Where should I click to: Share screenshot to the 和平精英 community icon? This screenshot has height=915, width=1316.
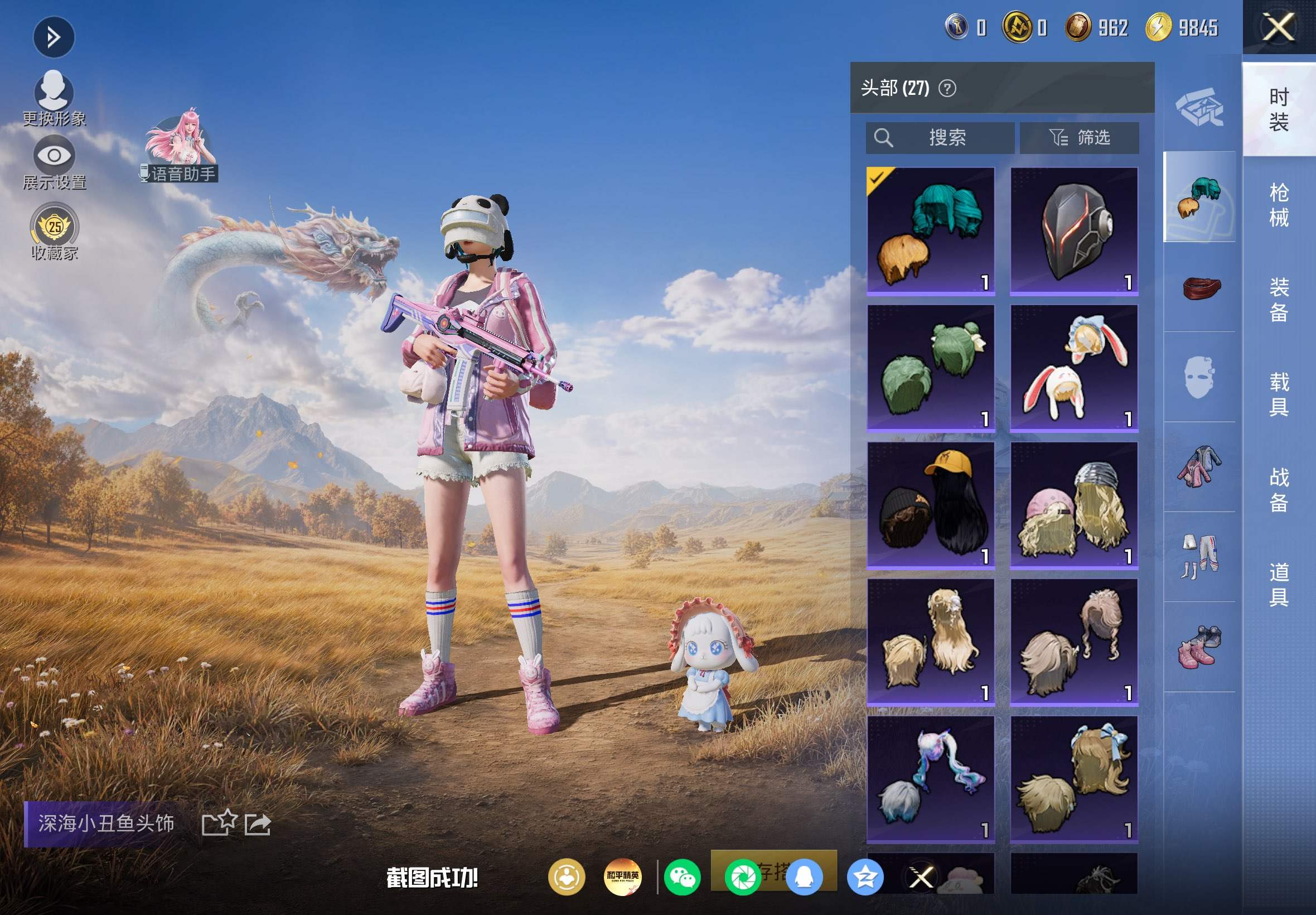pyautogui.click(x=623, y=877)
